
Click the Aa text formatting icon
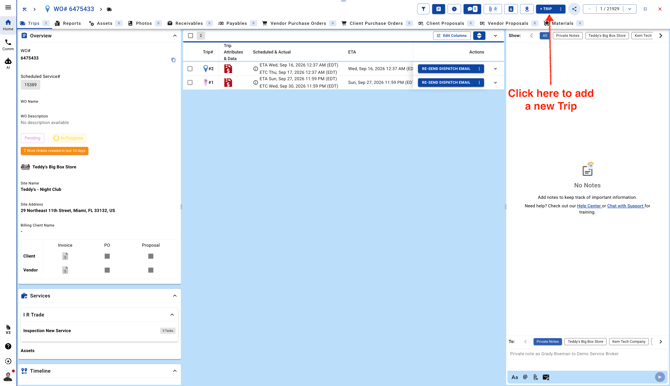(514, 377)
